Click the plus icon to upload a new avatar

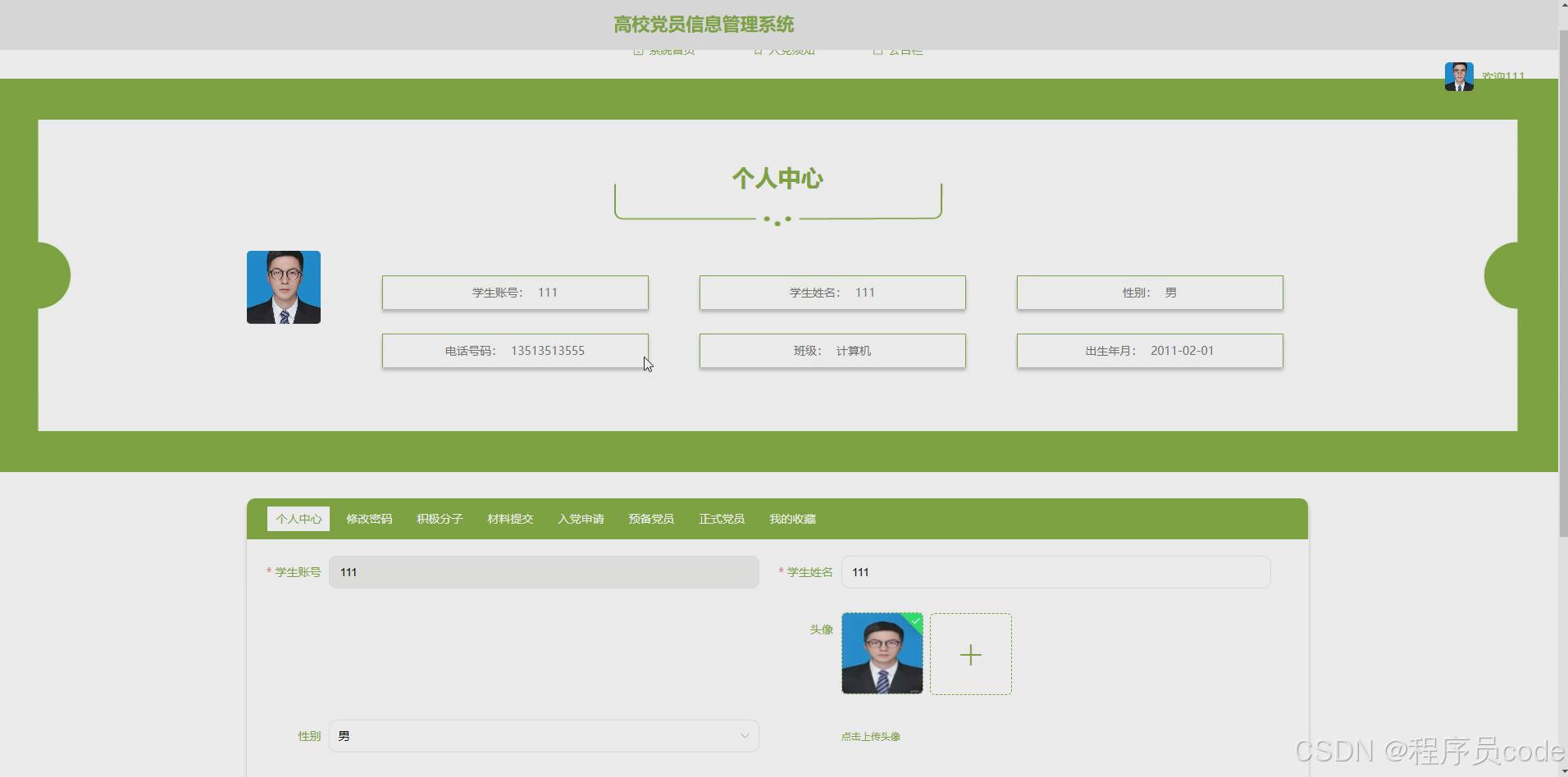971,654
